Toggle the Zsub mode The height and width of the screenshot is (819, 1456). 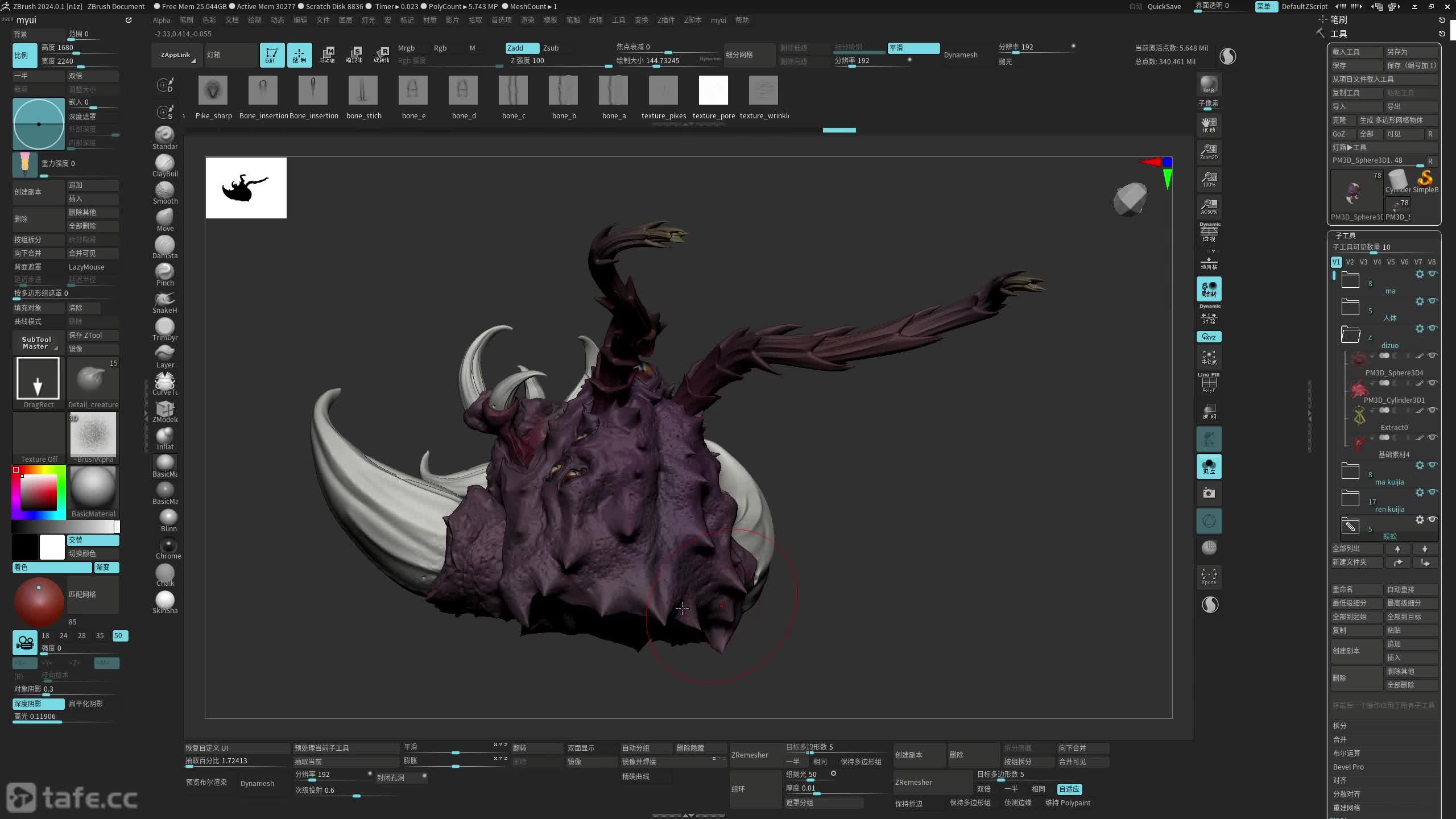[551, 48]
